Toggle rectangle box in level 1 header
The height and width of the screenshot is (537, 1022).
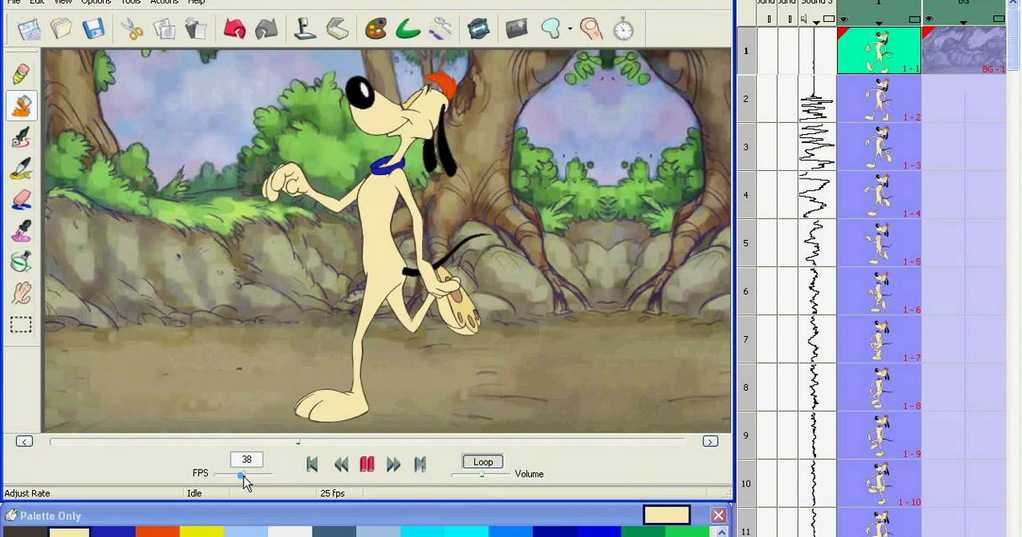click(x=914, y=20)
